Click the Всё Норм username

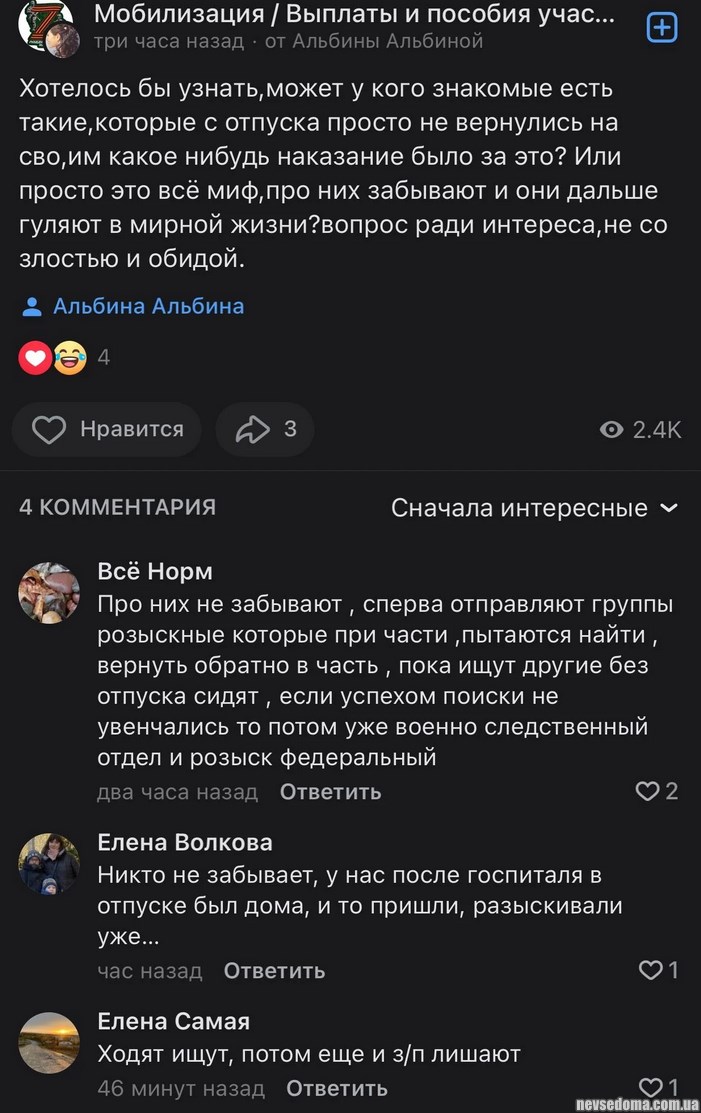coord(155,571)
